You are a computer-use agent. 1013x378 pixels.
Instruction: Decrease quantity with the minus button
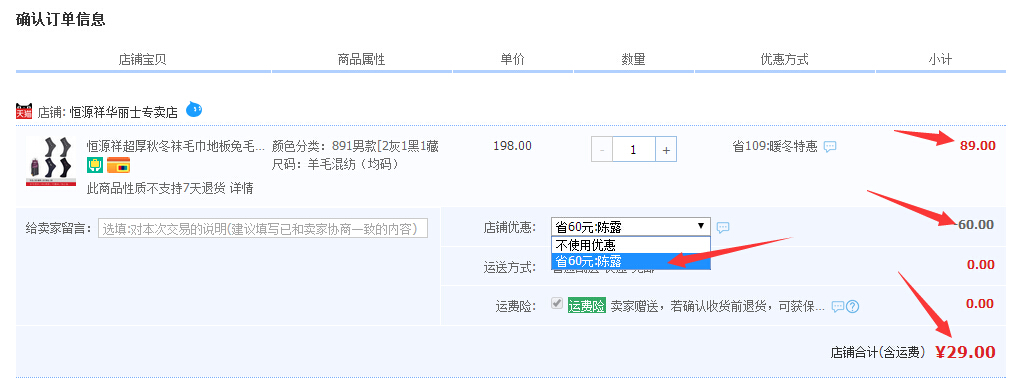click(x=602, y=149)
